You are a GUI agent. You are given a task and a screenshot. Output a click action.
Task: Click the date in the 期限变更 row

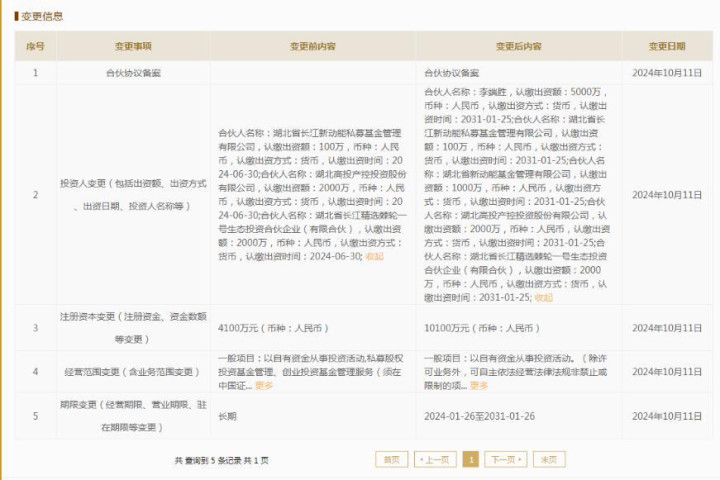[x=667, y=416]
